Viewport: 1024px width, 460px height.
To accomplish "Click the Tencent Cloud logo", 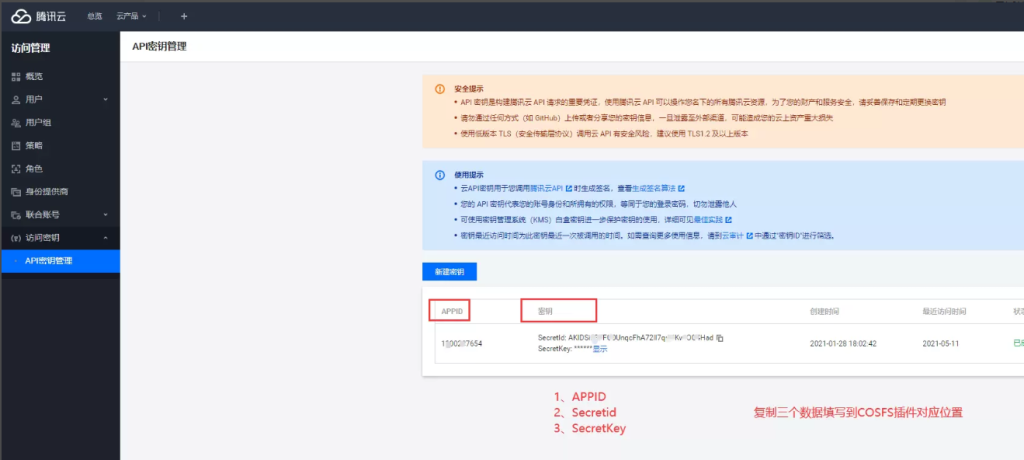I will (x=39, y=16).
